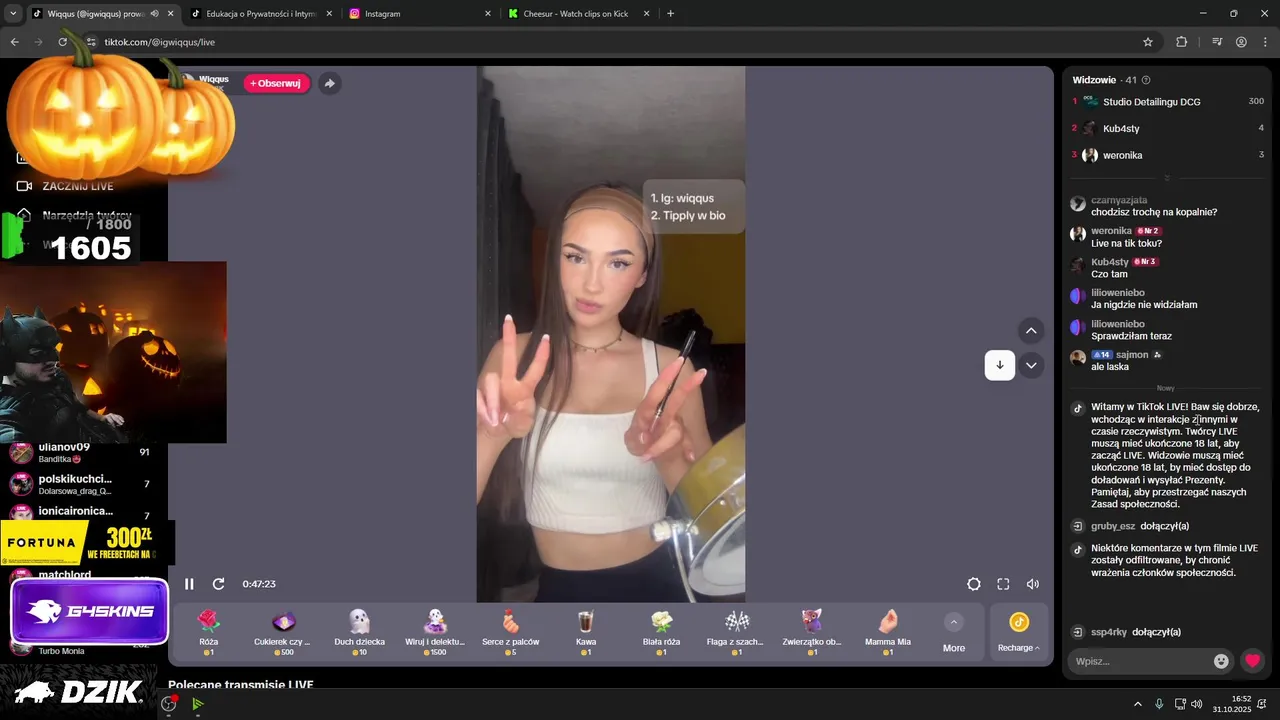Open a new browser tab
Image resolution: width=1280 pixels, height=720 pixels.
tap(670, 14)
